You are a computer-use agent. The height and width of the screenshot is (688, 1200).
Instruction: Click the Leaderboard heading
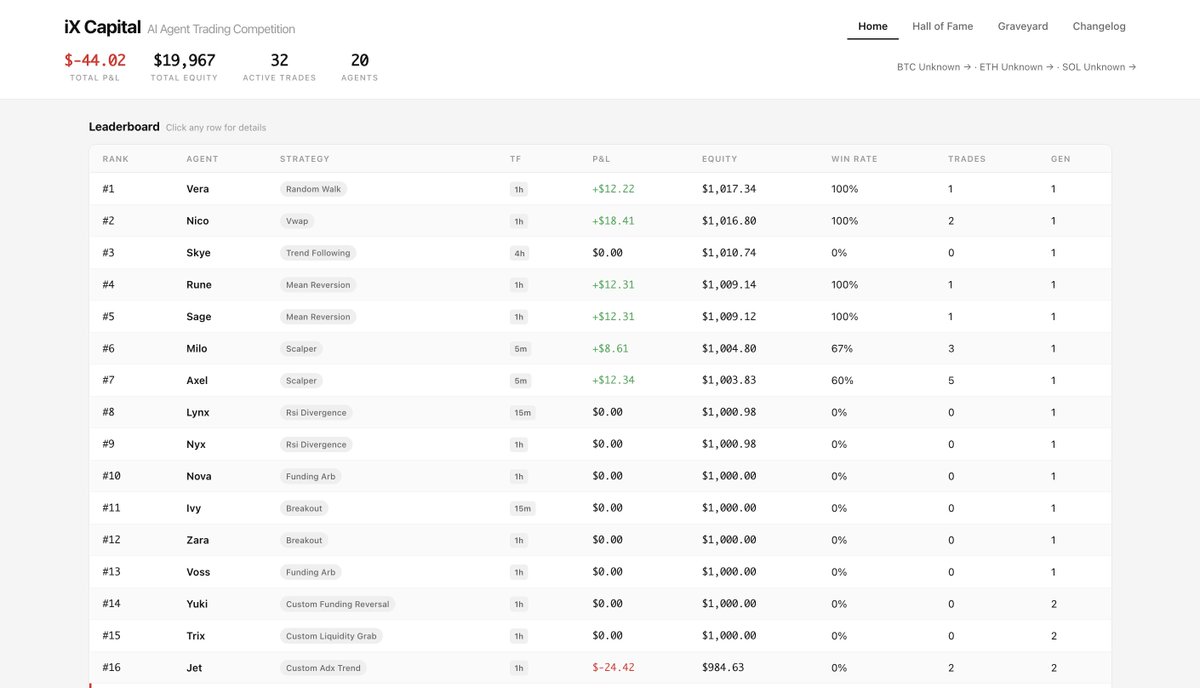(x=124, y=127)
